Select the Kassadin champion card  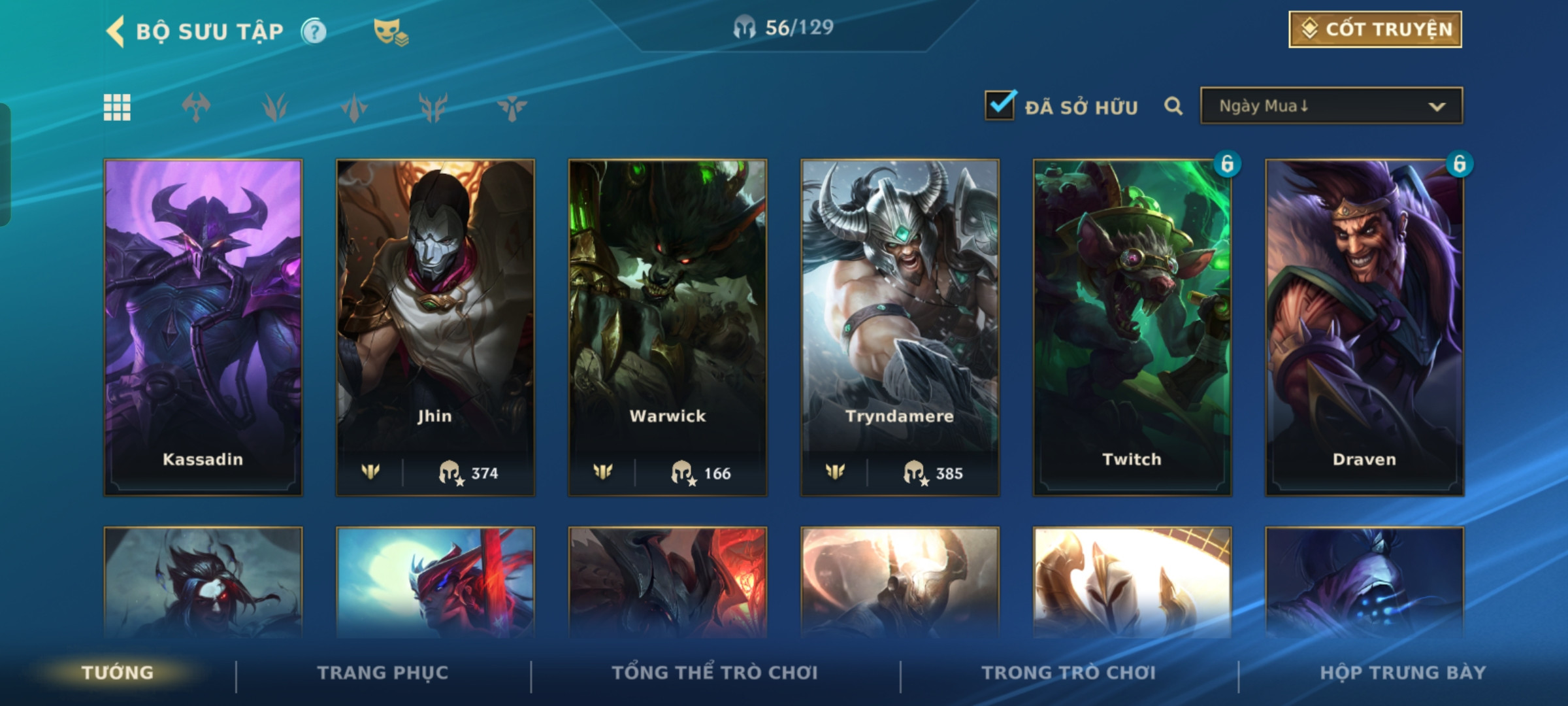point(203,328)
